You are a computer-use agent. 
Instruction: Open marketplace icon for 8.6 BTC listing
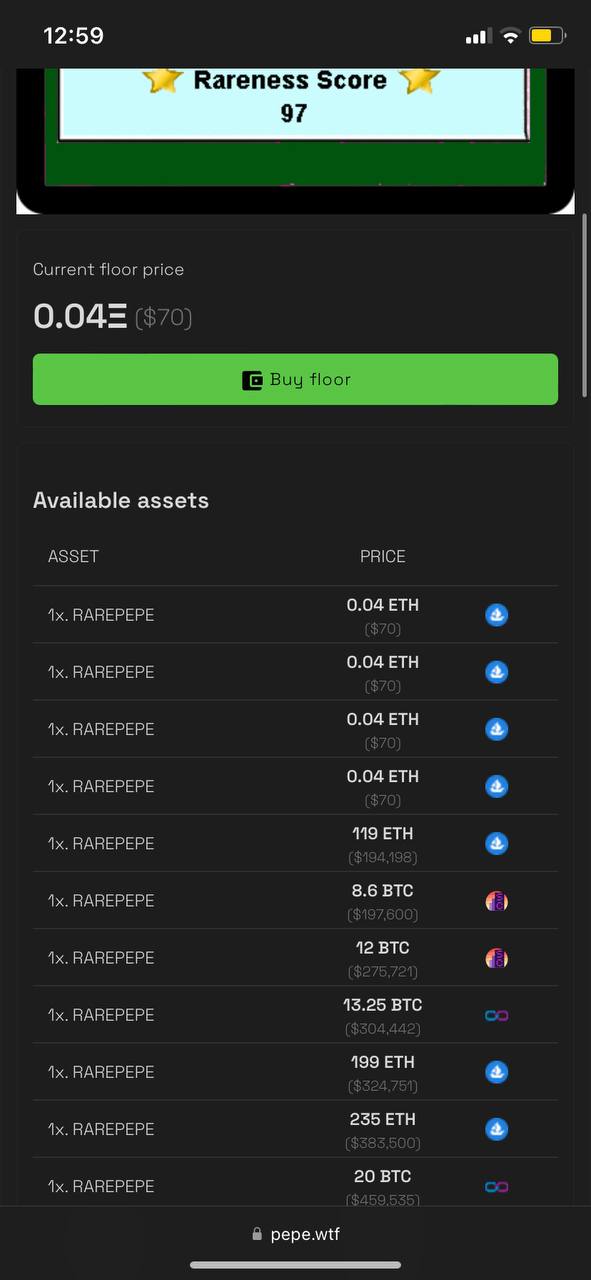pyautogui.click(x=496, y=900)
